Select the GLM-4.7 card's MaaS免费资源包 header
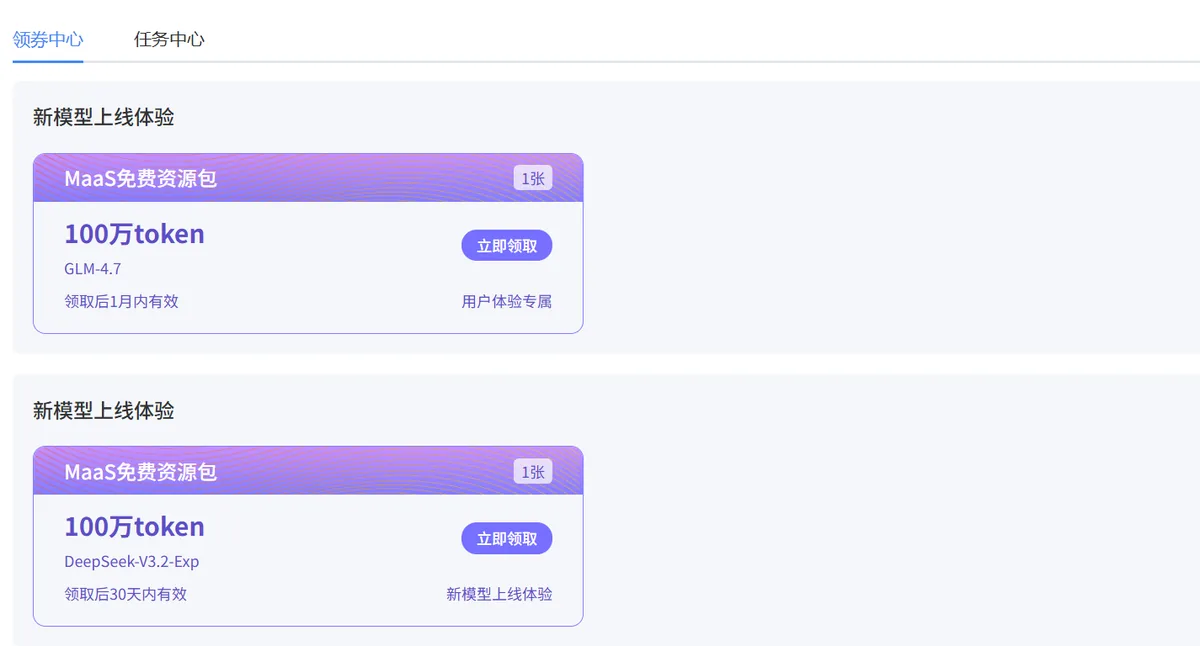This screenshot has width=1200, height=646. point(141,179)
